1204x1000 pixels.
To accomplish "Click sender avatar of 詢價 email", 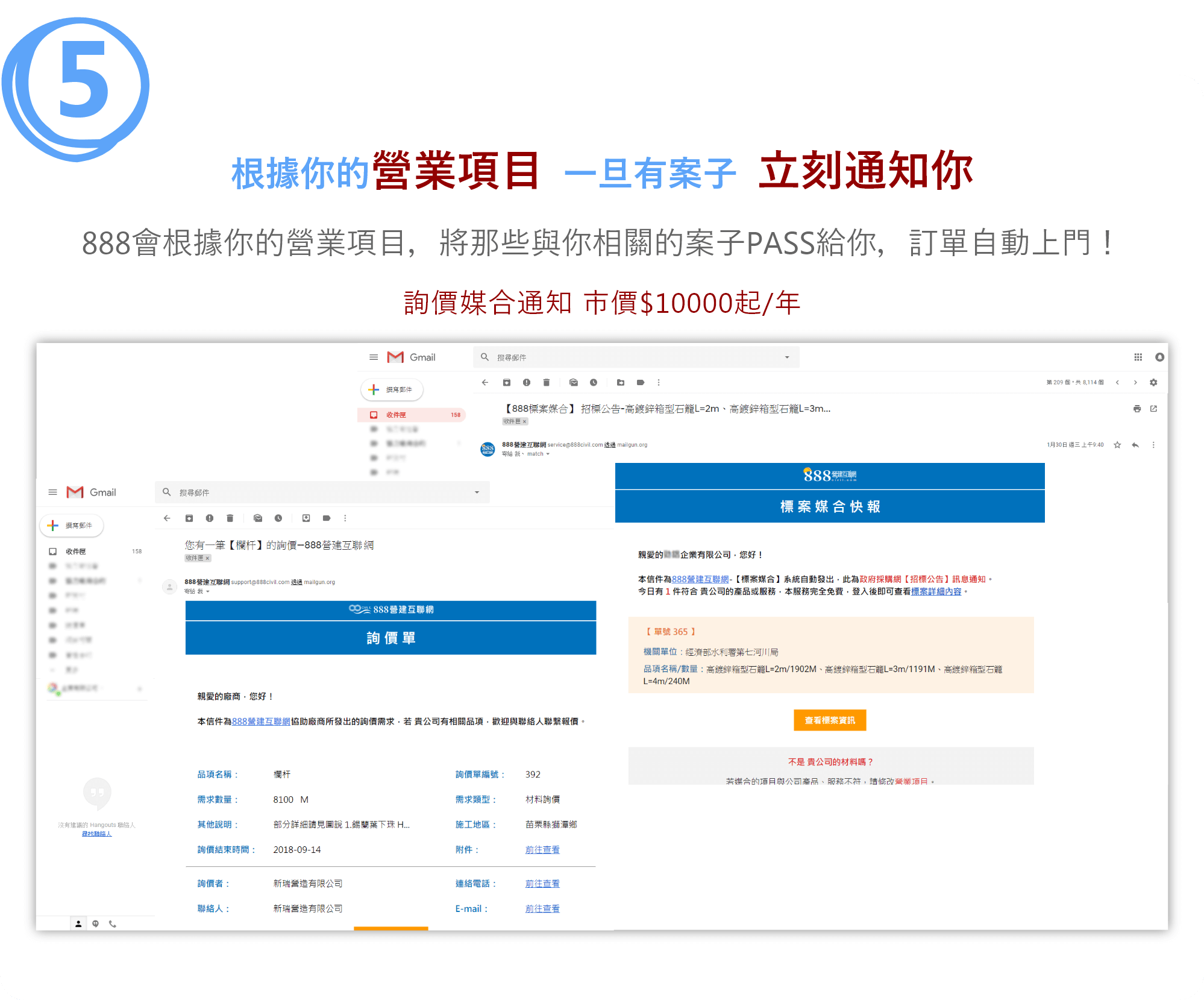I will coord(170,586).
